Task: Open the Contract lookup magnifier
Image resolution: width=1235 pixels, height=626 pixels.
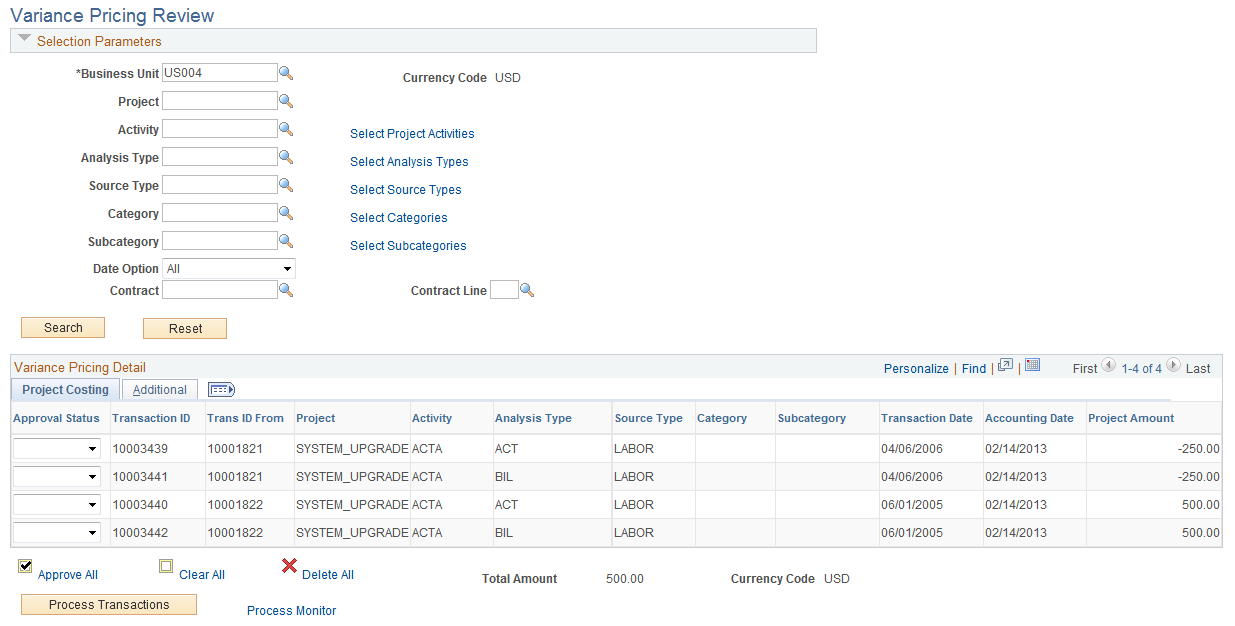Action: point(287,289)
